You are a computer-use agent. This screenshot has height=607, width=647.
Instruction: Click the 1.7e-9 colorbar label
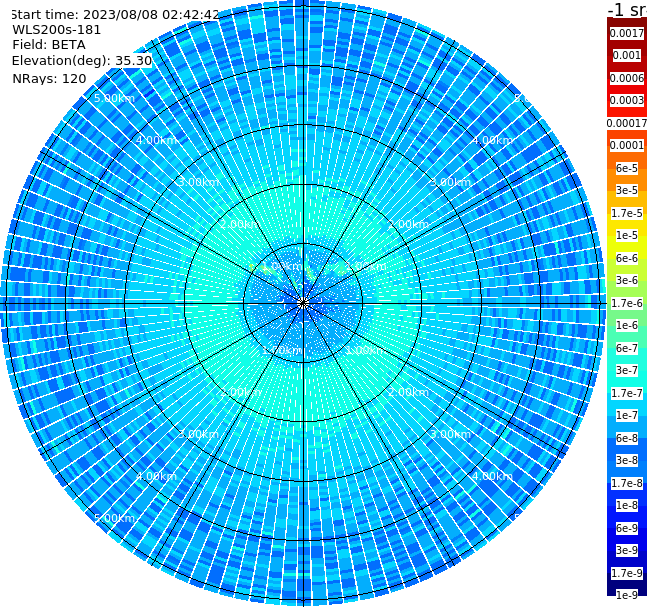pos(627,573)
